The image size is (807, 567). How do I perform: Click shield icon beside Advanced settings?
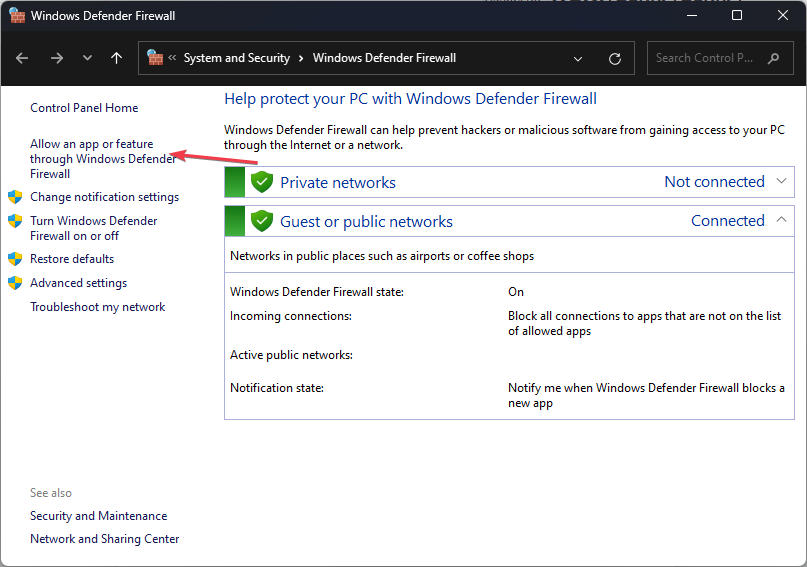click(x=15, y=282)
